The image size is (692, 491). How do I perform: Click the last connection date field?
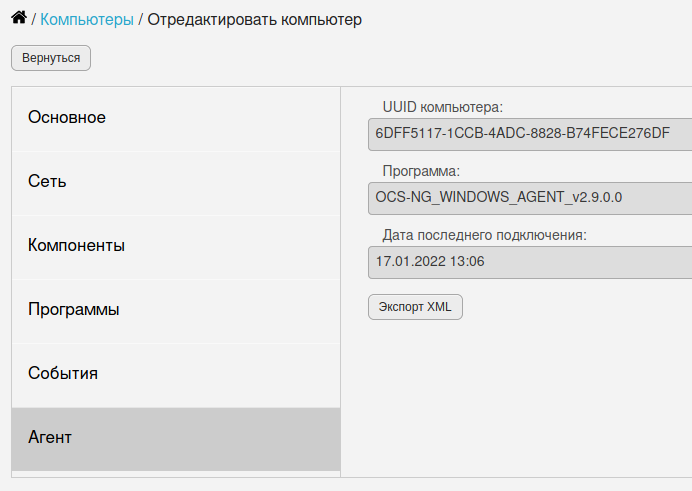pos(530,262)
